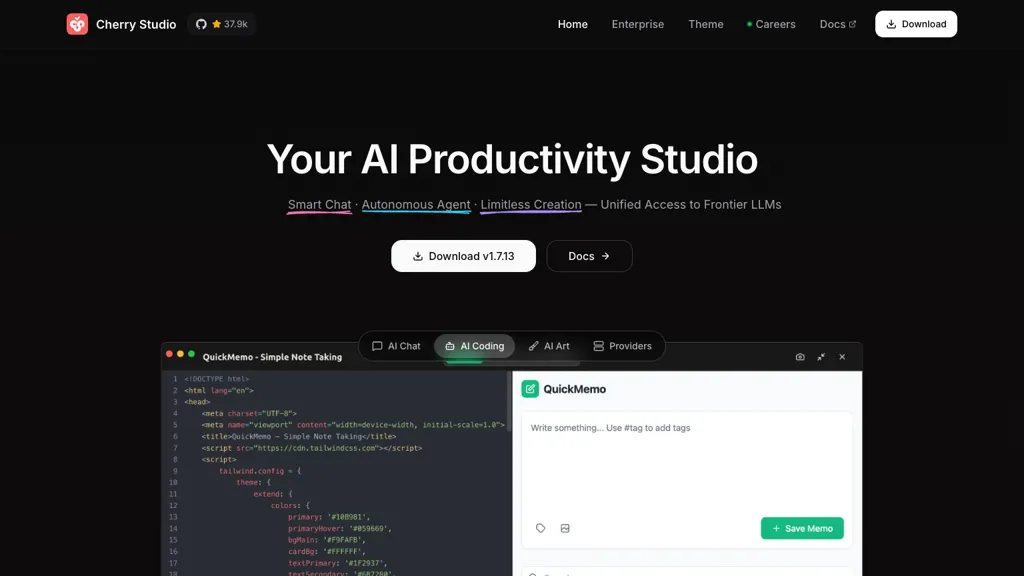Image resolution: width=1024 pixels, height=576 pixels.
Task: Click the yellow traffic-light dot
Action: 180,354
